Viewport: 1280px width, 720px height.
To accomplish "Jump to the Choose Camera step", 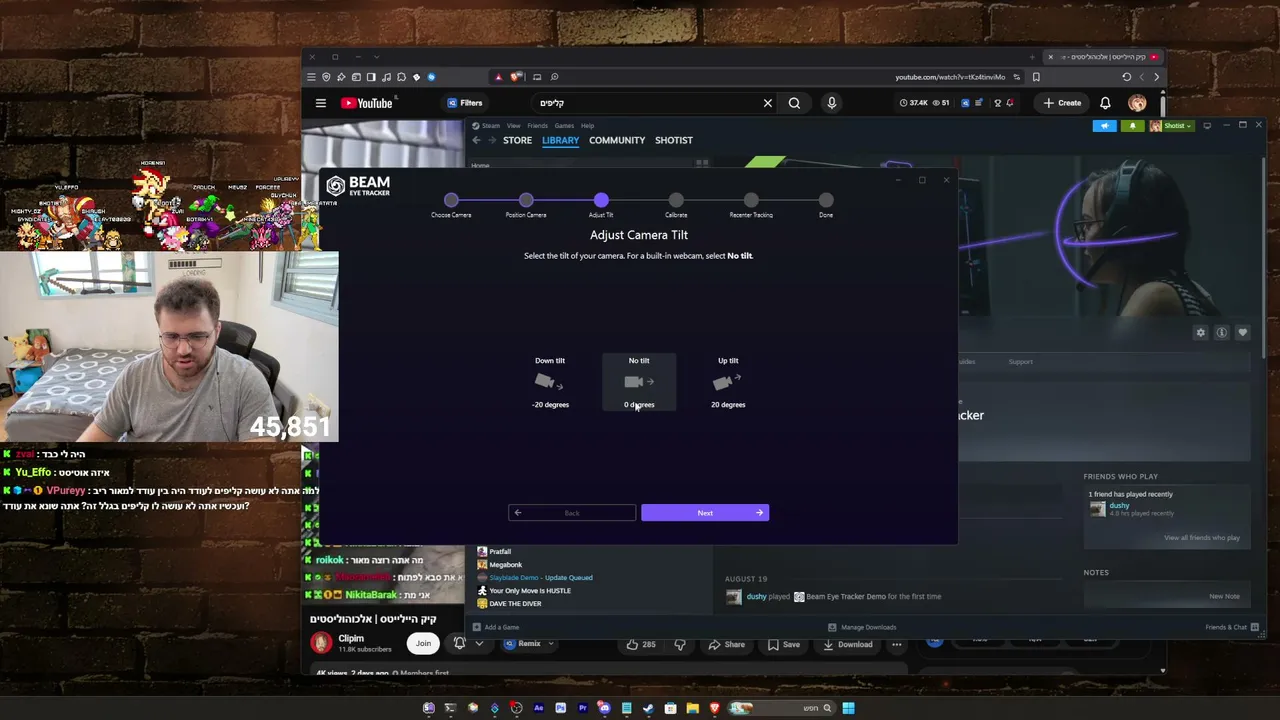I will click(451, 200).
